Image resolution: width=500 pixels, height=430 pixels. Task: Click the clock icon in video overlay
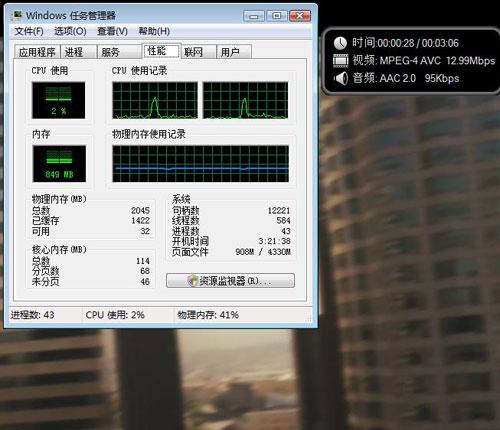tap(340, 43)
